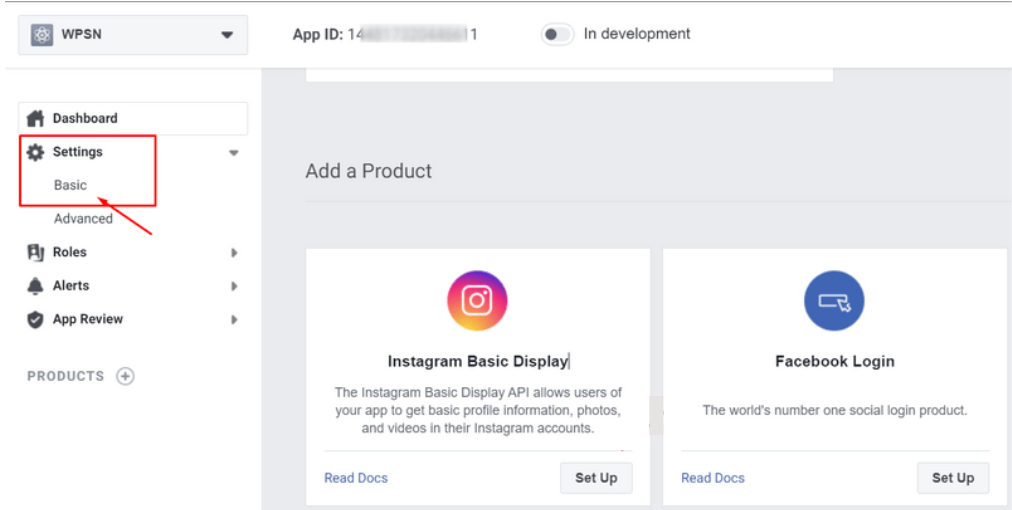Open Advanced settings item
Viewport: 1012px width, 510px height.
pyautogui.click(x=83, y=219)
